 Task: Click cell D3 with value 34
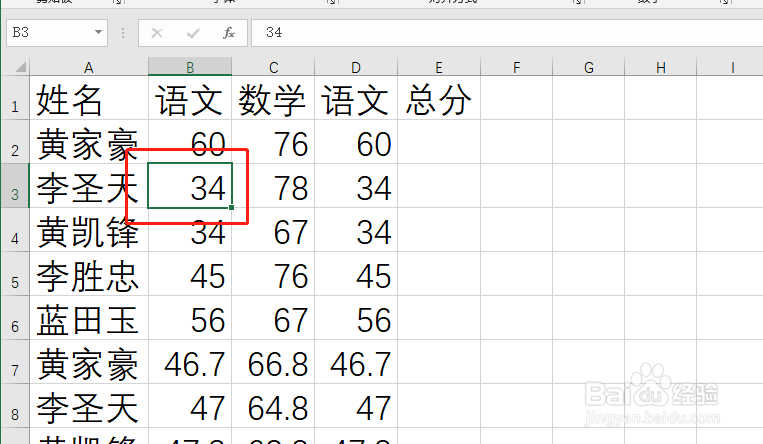356,186
